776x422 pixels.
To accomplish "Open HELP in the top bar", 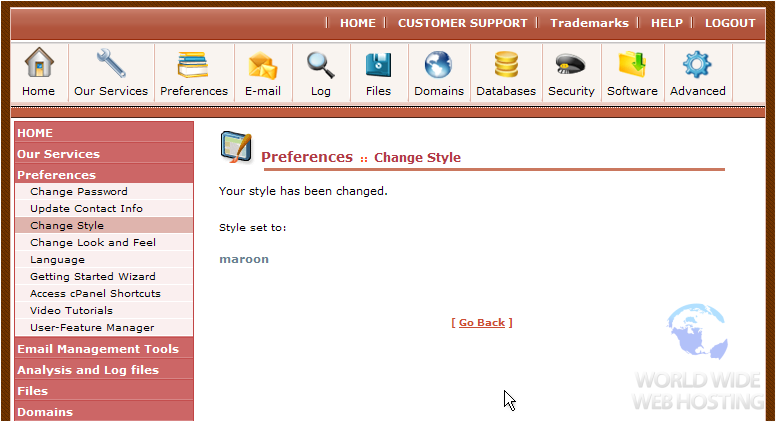I will [667, 23].
